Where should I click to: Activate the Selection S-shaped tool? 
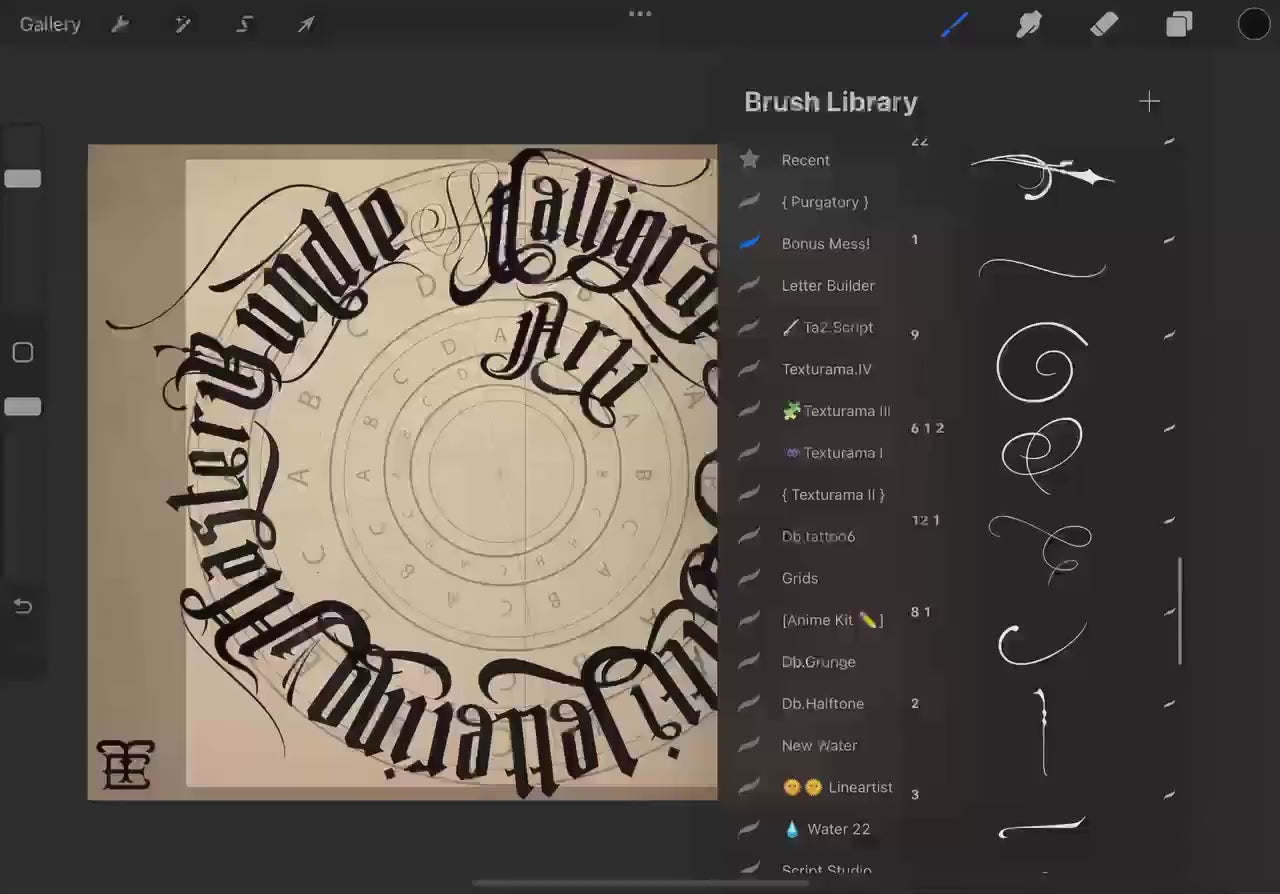point(245,24)
